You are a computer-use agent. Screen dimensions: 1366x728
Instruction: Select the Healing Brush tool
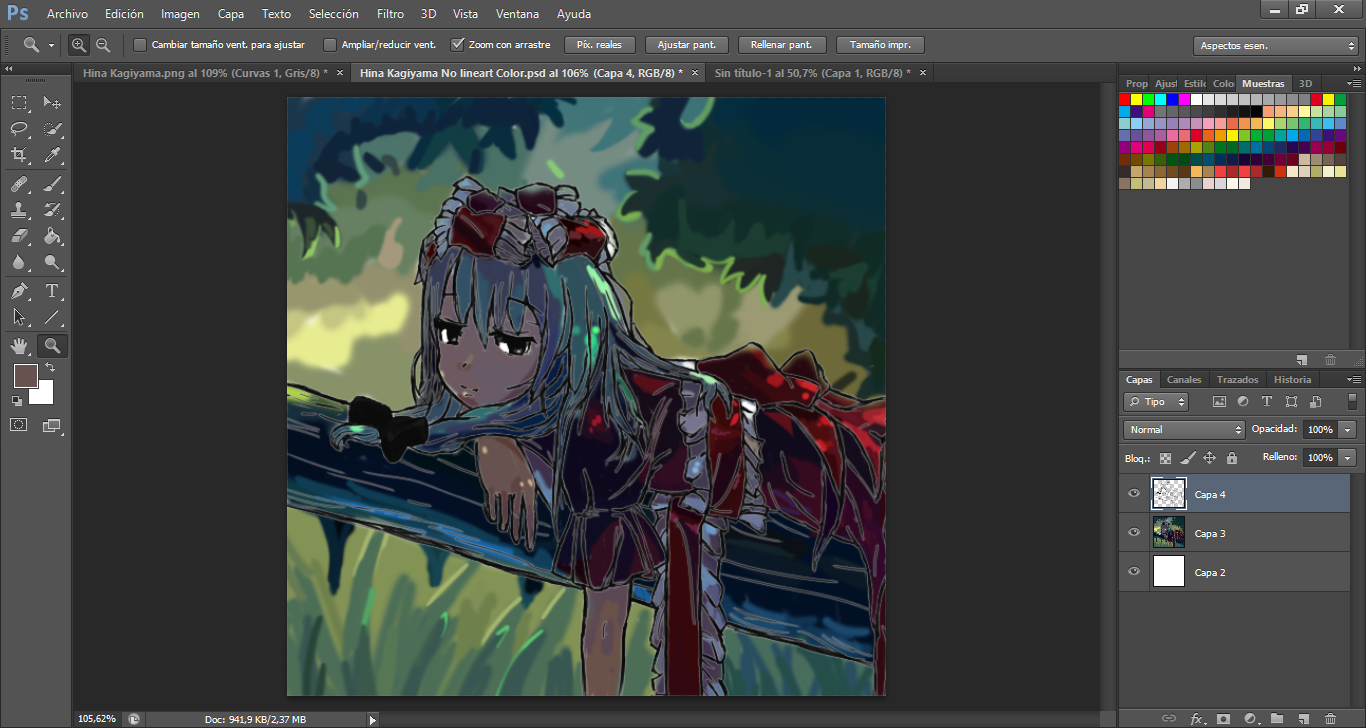pyautogui.click(x=19, y=184)
